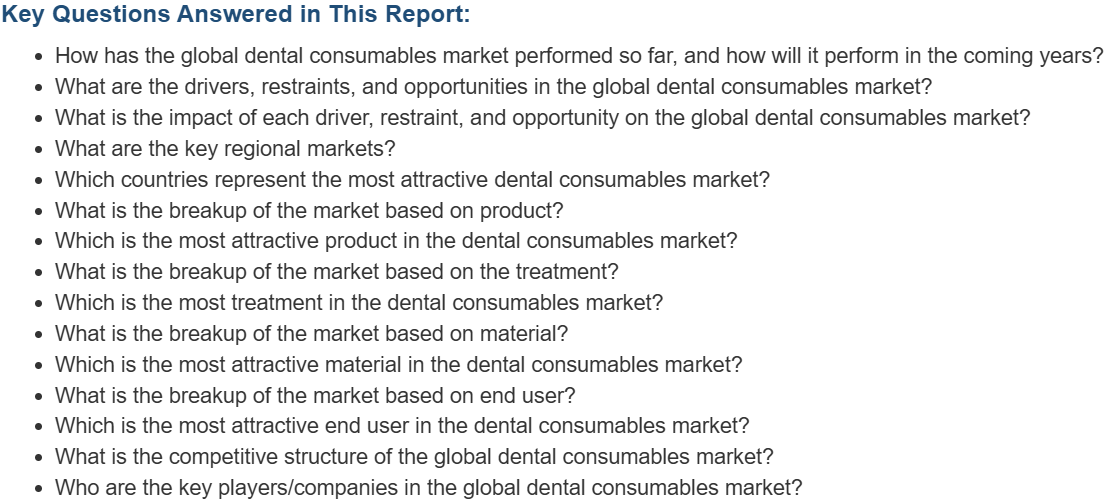Click the breakup of market based on product line
Screen dimensions: 1108x500
(x=309, y=211)
